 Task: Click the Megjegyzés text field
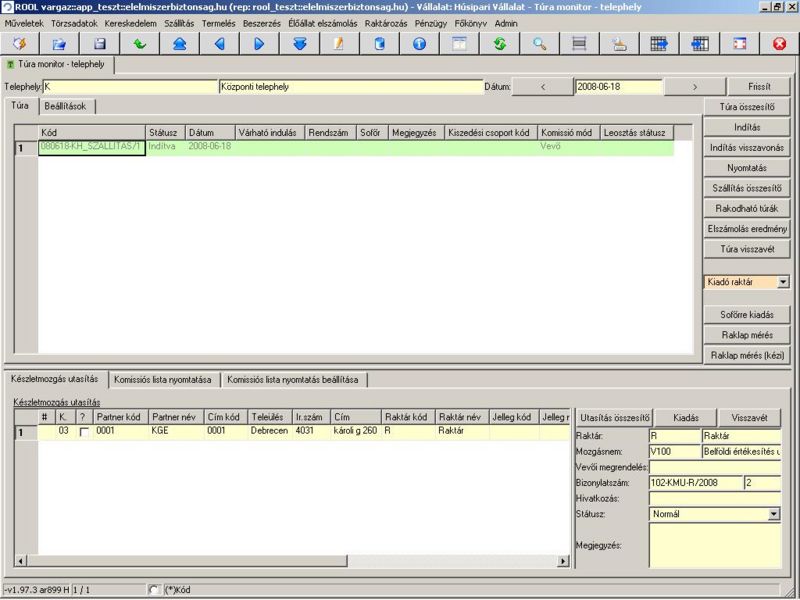pyautogui.click(x=714, y=545)
